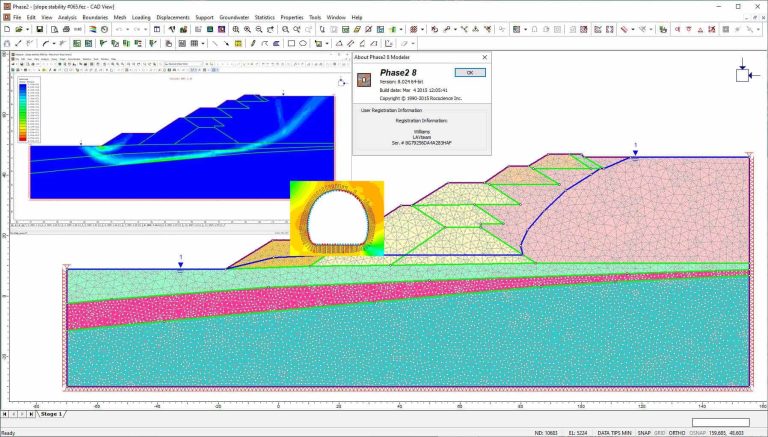Open the Support menu

(204, 17)
